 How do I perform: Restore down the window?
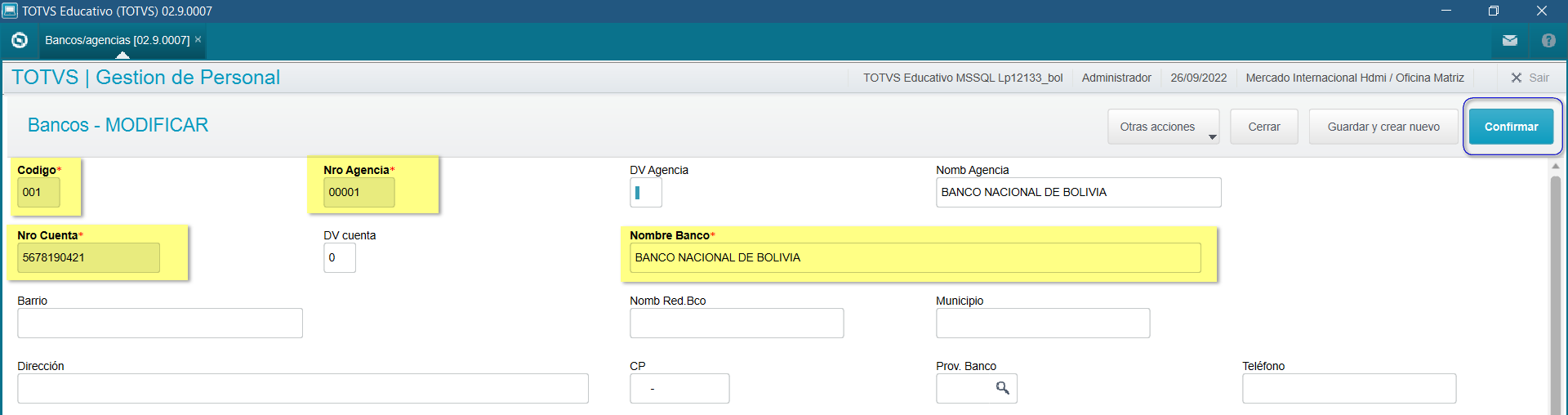coord(1494,11)
